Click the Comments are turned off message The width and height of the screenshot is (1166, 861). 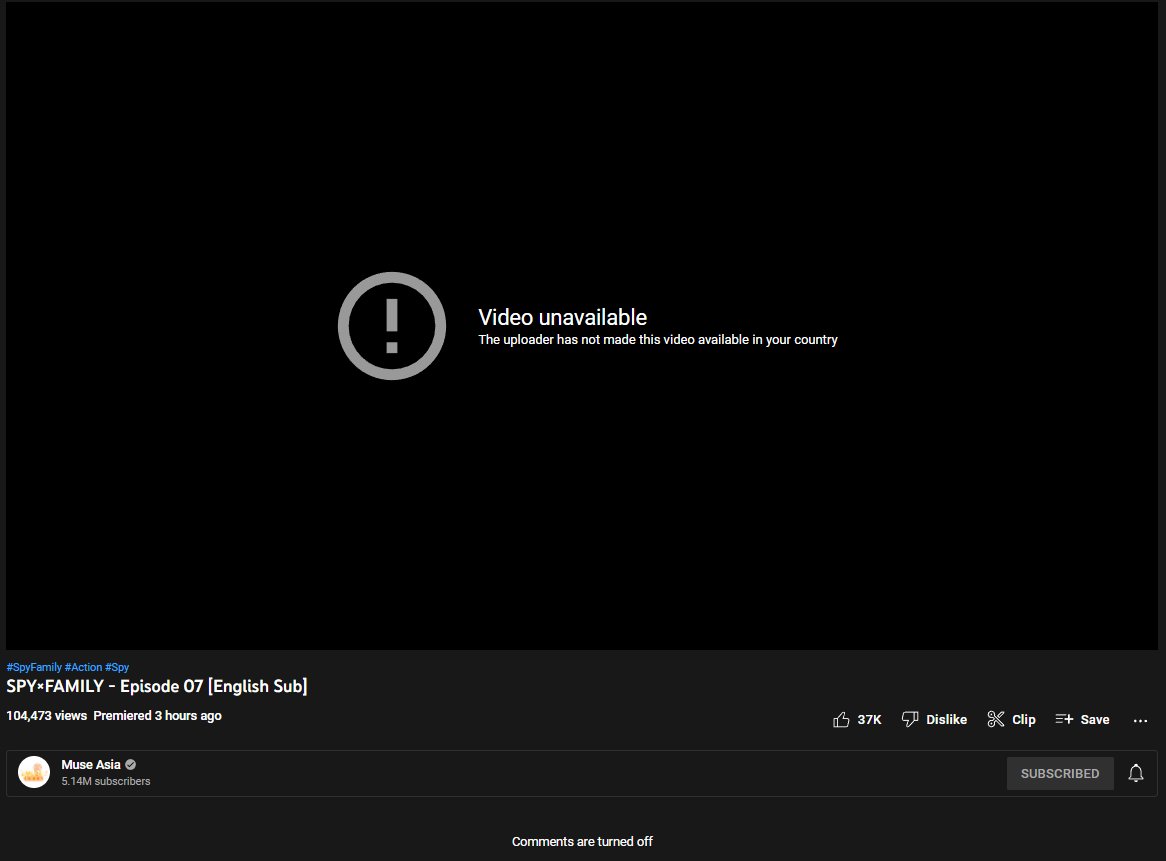pos(582,842)
